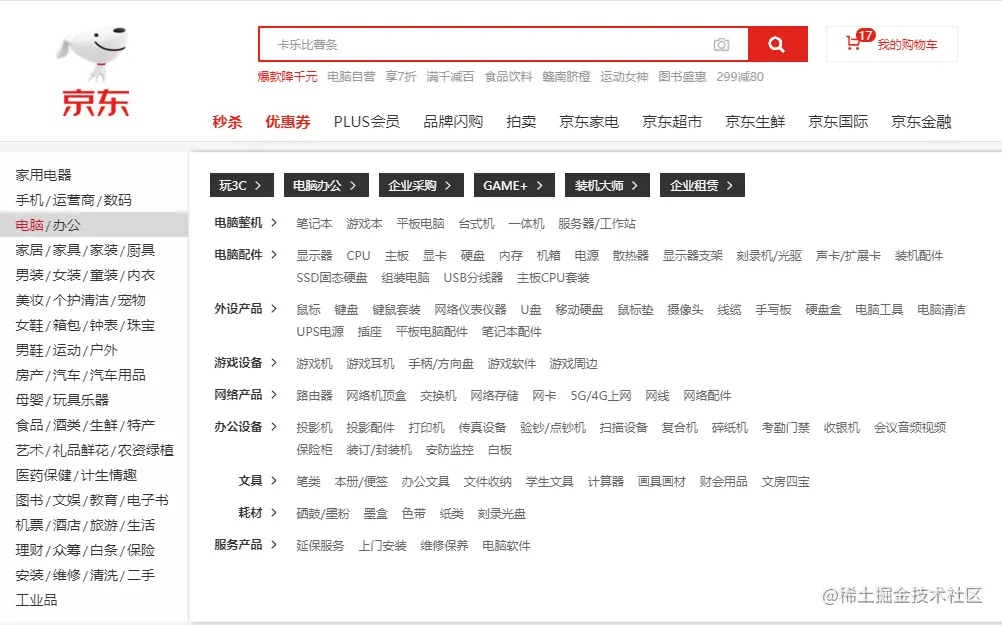This screenshot has height=625, width=1002.
Task: Open the 延保服务 link
Action: point(320,546)
